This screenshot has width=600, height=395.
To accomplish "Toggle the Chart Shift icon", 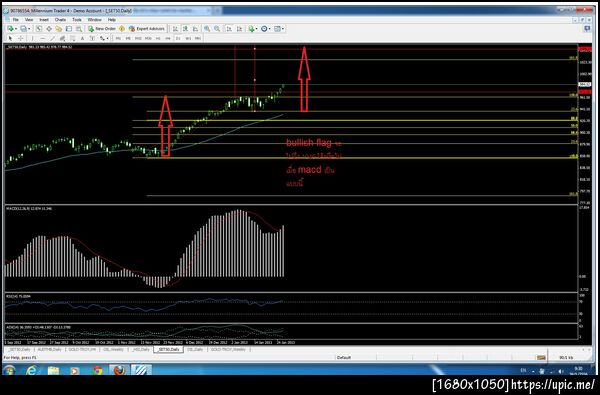I will [x=239, y=29].
